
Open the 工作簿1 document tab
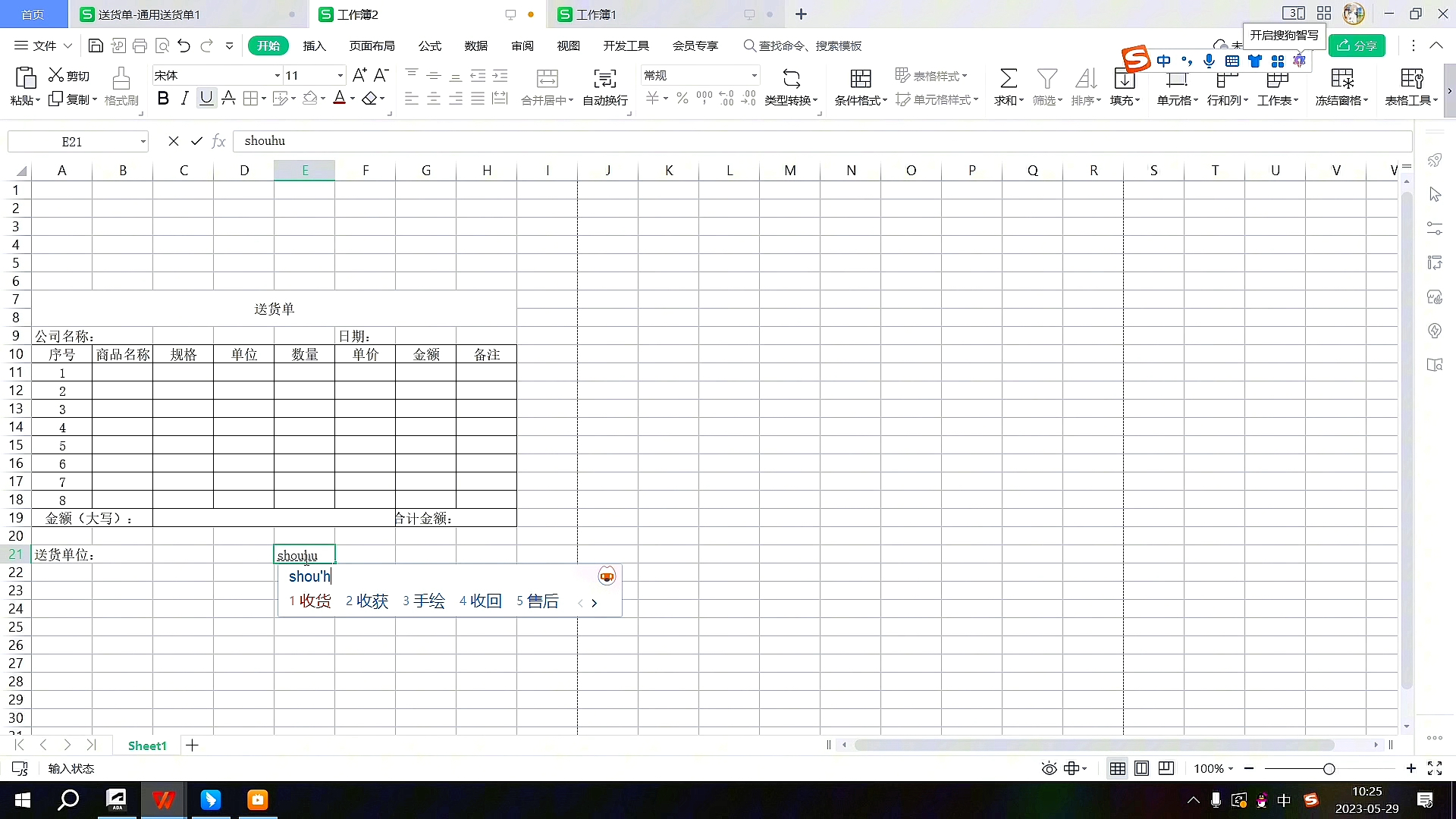[x=596, y=14]
